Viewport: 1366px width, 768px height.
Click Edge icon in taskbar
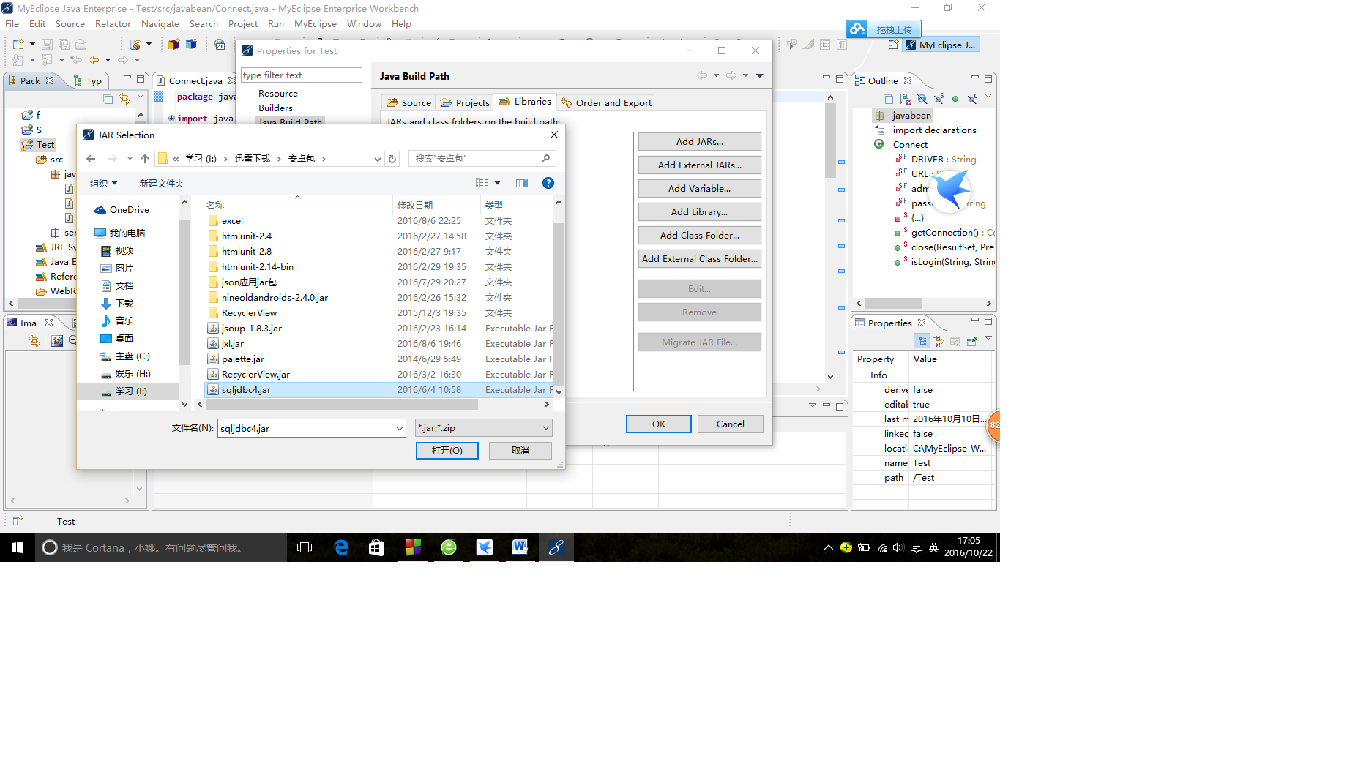[x=341, y=547]
